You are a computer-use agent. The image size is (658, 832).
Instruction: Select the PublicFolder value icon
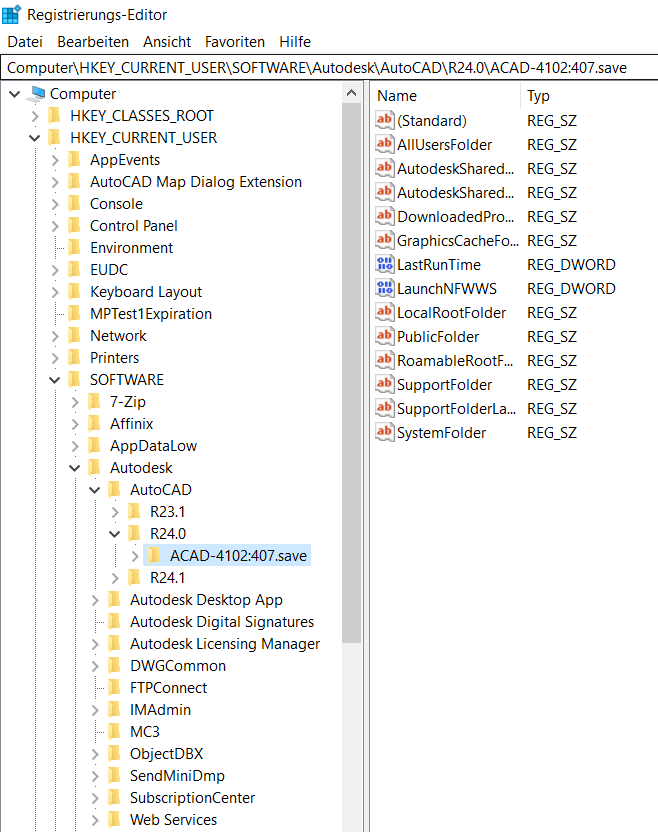[385, 337]
